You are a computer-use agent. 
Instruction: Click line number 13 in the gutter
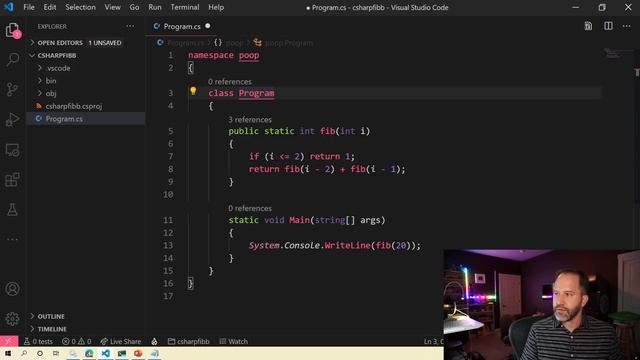click(168, 245)
